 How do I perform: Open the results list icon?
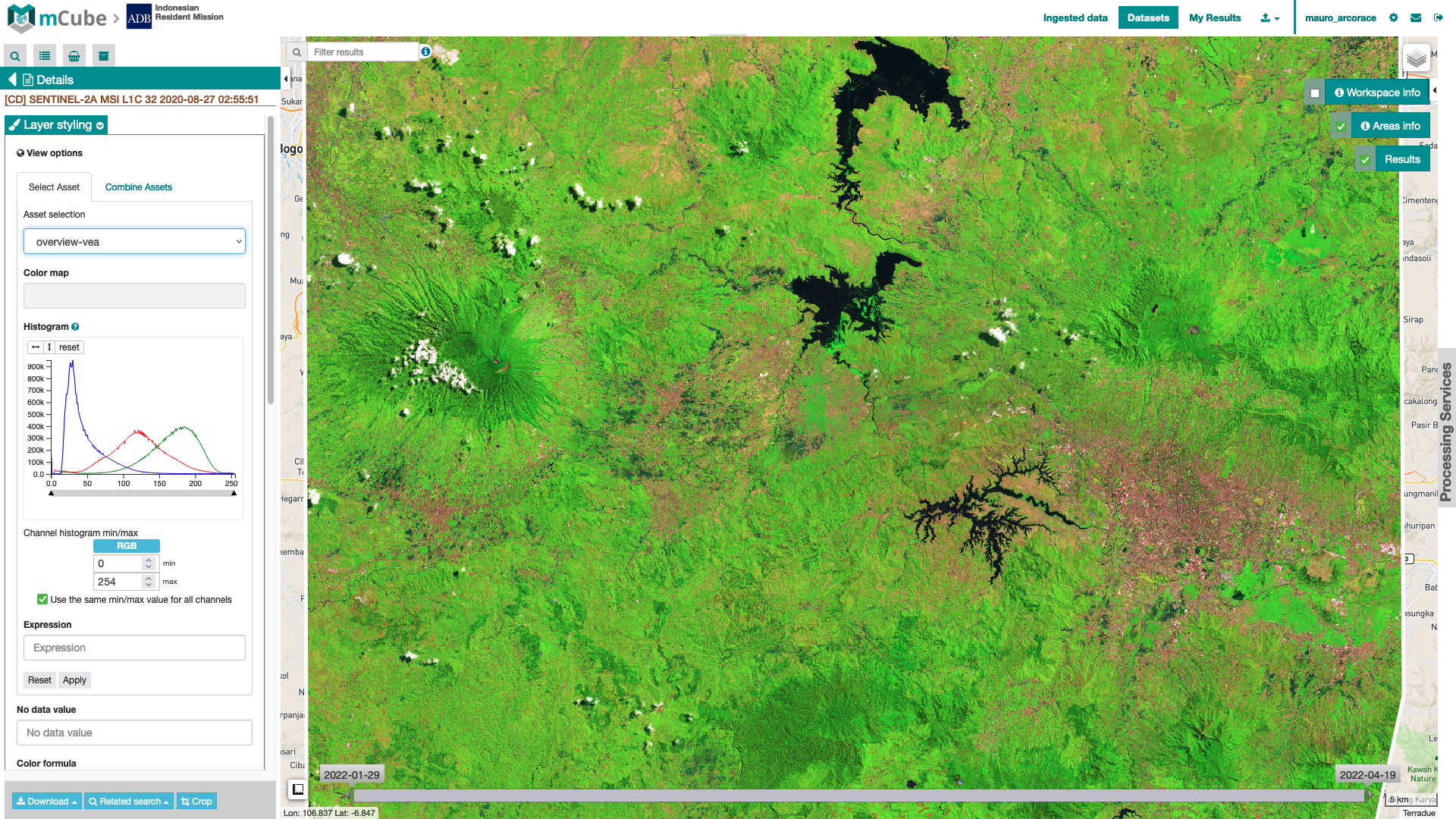pos(45,56)
